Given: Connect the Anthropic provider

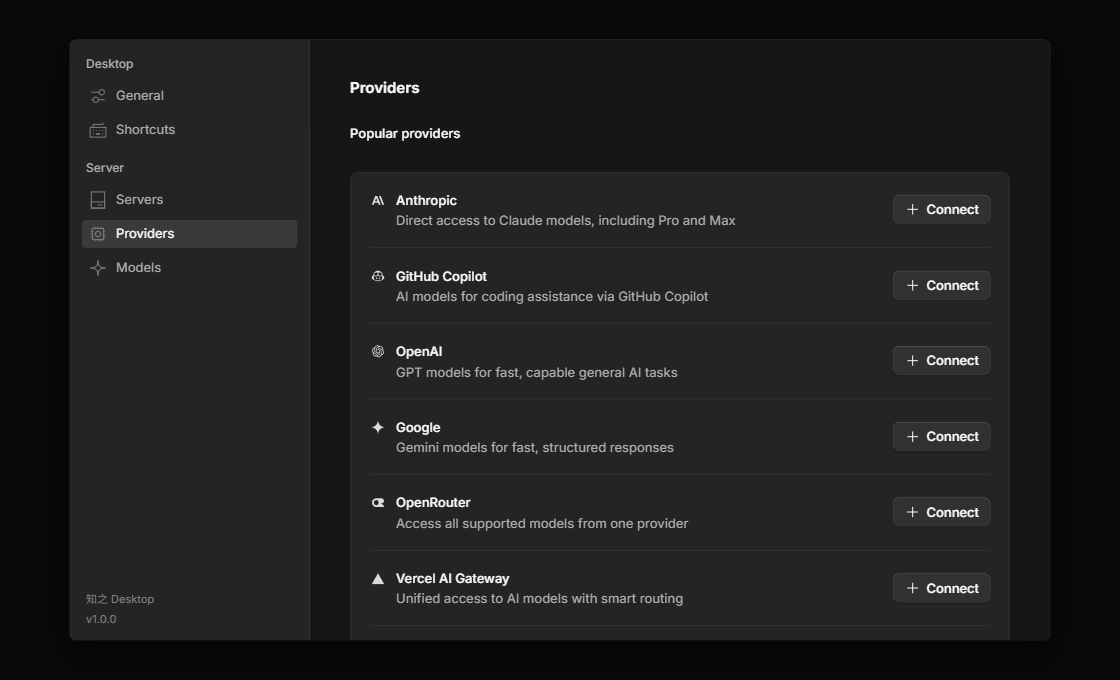Looking at the screenshot, I should pos(941,209).
